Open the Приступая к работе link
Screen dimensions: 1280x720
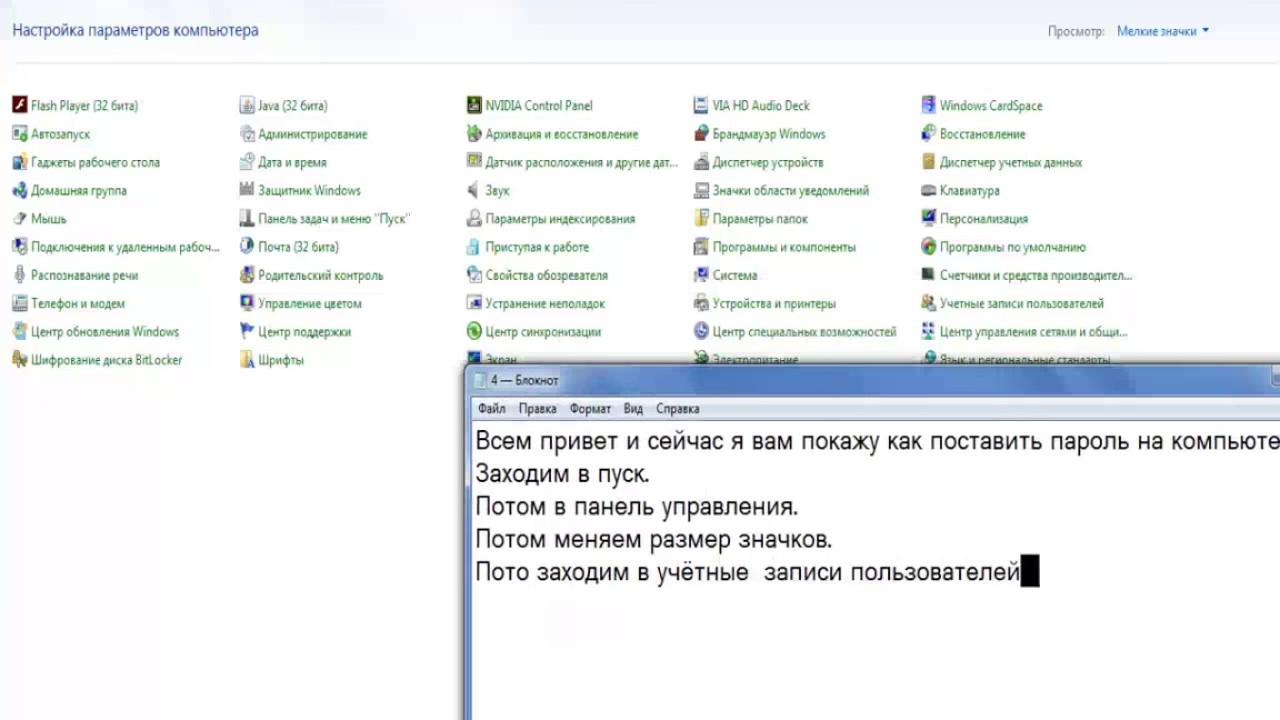point(537,247)
